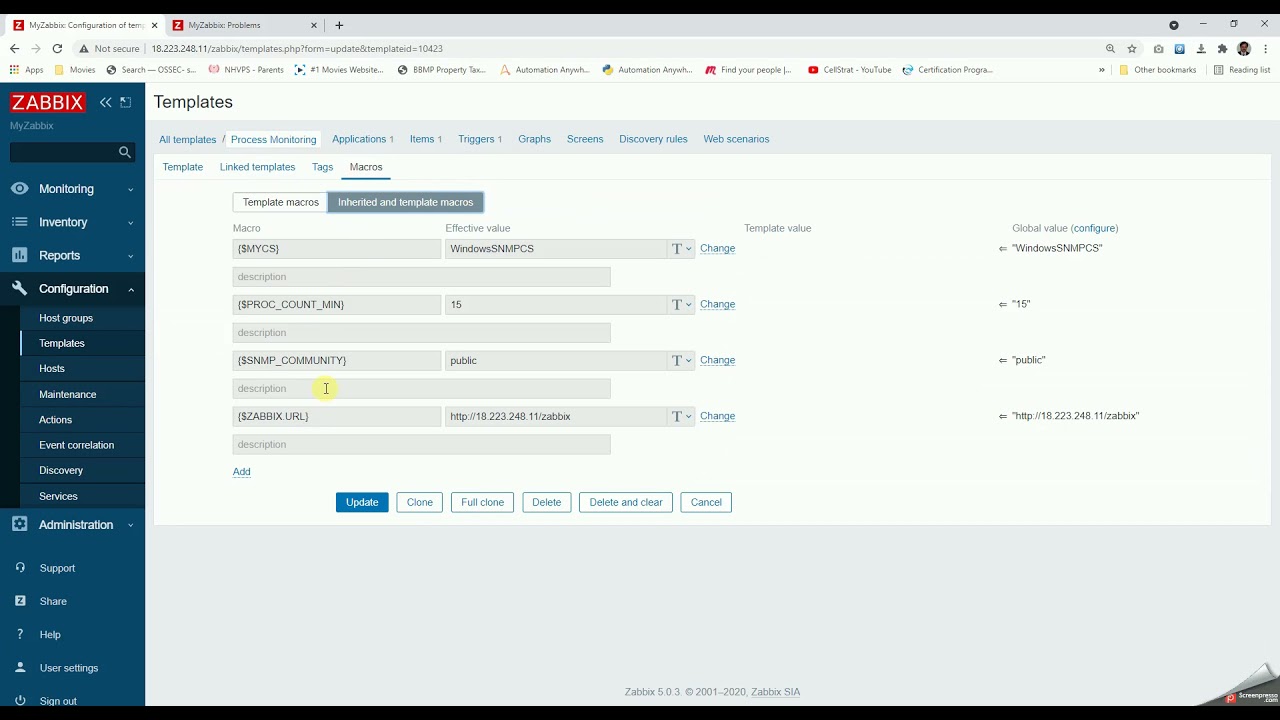
Task: Open the Macros tab
Action: click(366, 167)
